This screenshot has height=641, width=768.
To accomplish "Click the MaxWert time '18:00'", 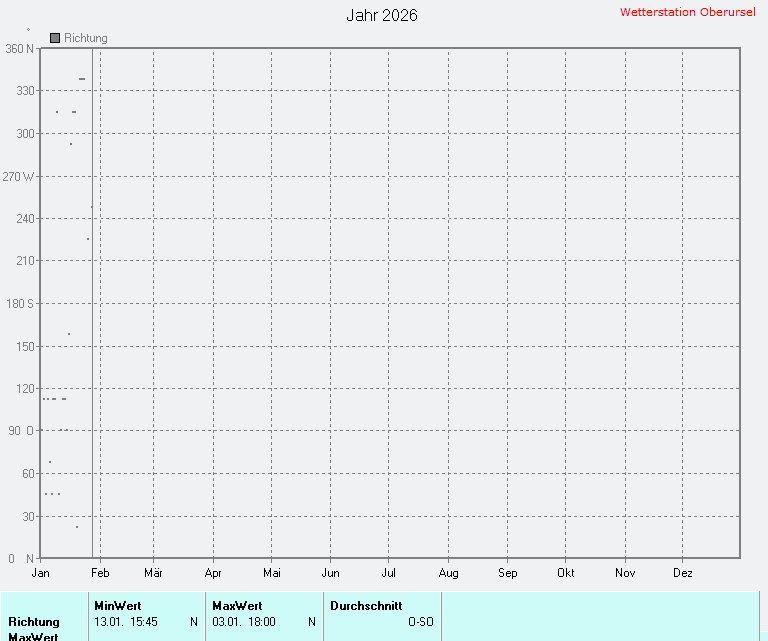I will coord(262,622).
